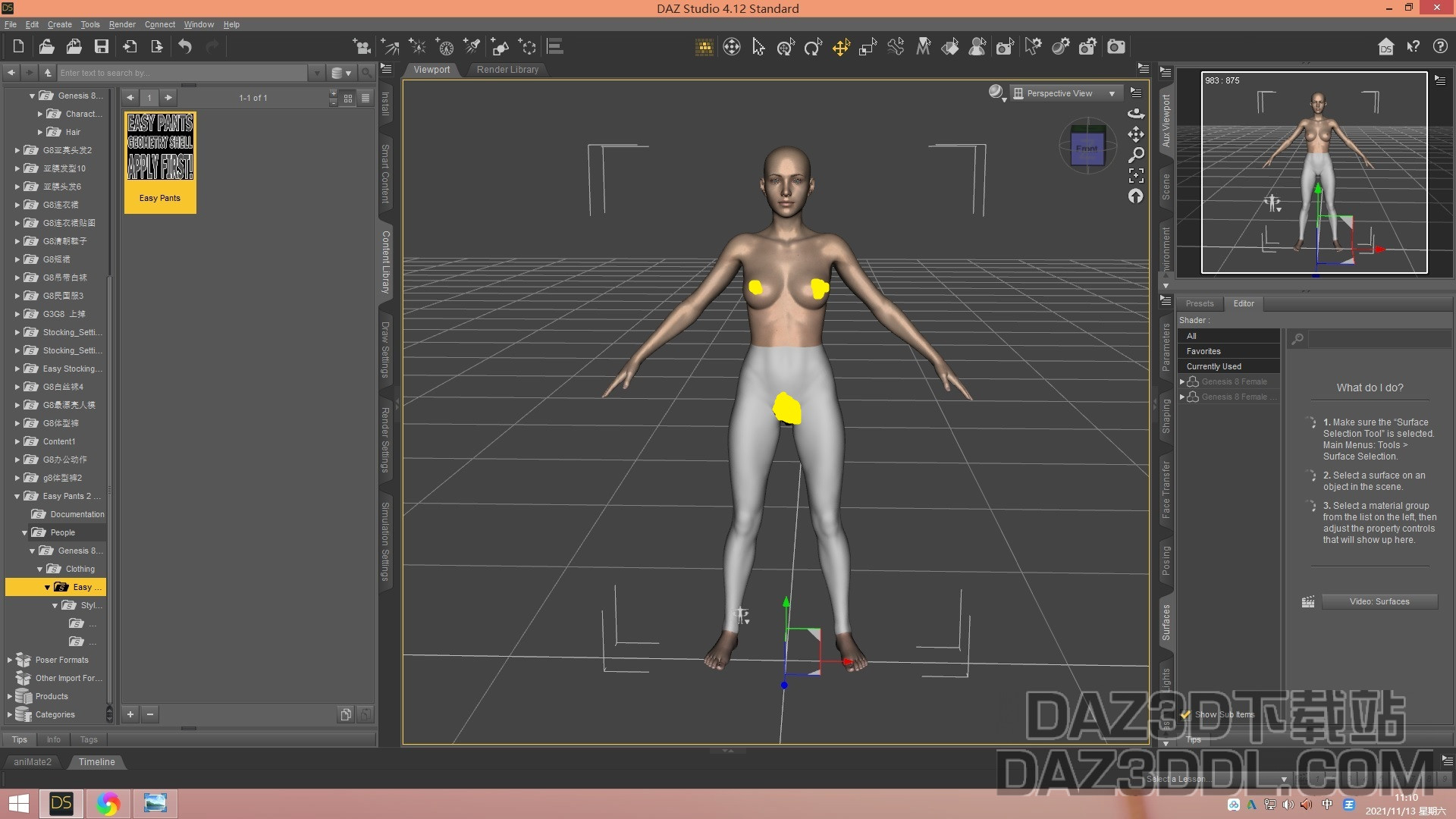
Task: Select the Favorites shader filter
Action: coord(1228,351)
